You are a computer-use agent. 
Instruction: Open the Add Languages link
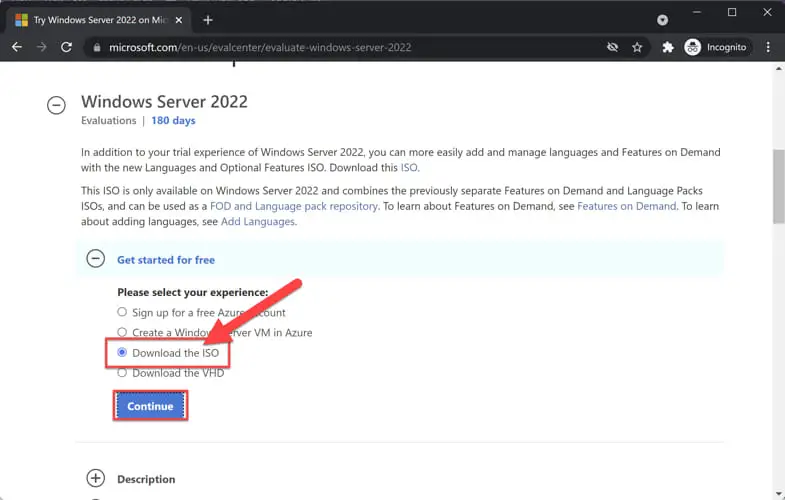258,222
